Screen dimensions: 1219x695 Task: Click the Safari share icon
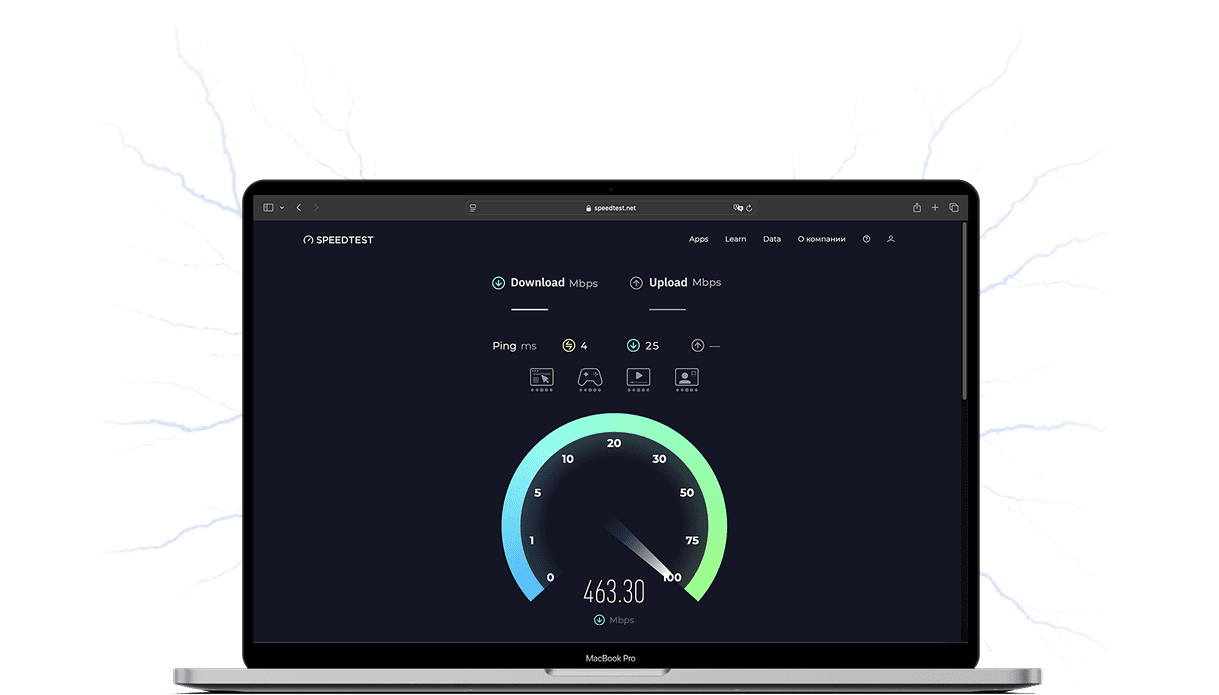tap(916, 208)
